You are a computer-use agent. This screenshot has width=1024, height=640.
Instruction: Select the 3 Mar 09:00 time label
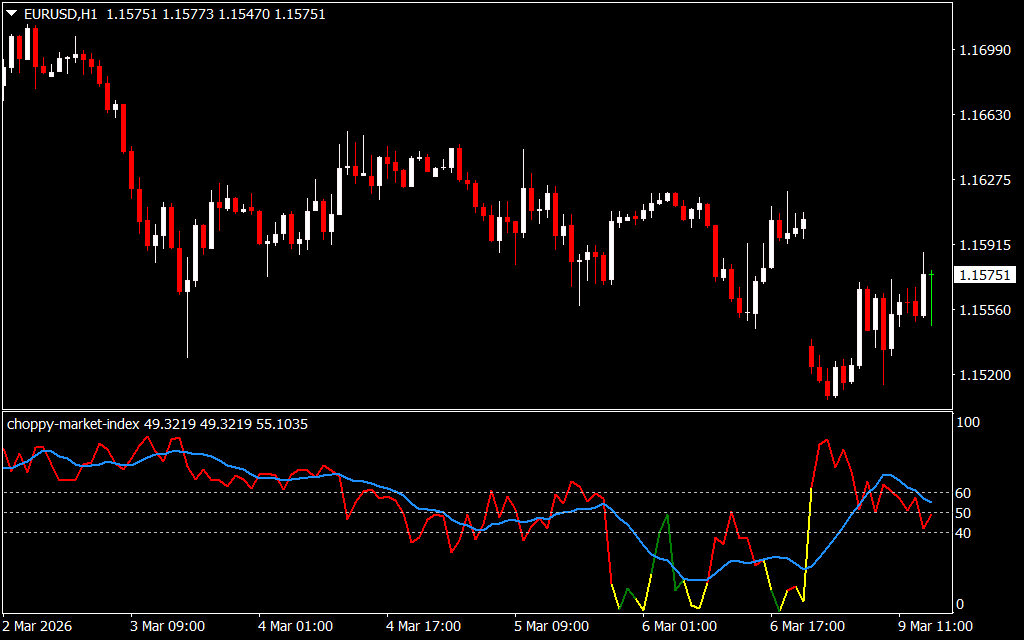(x=168, y=626)
